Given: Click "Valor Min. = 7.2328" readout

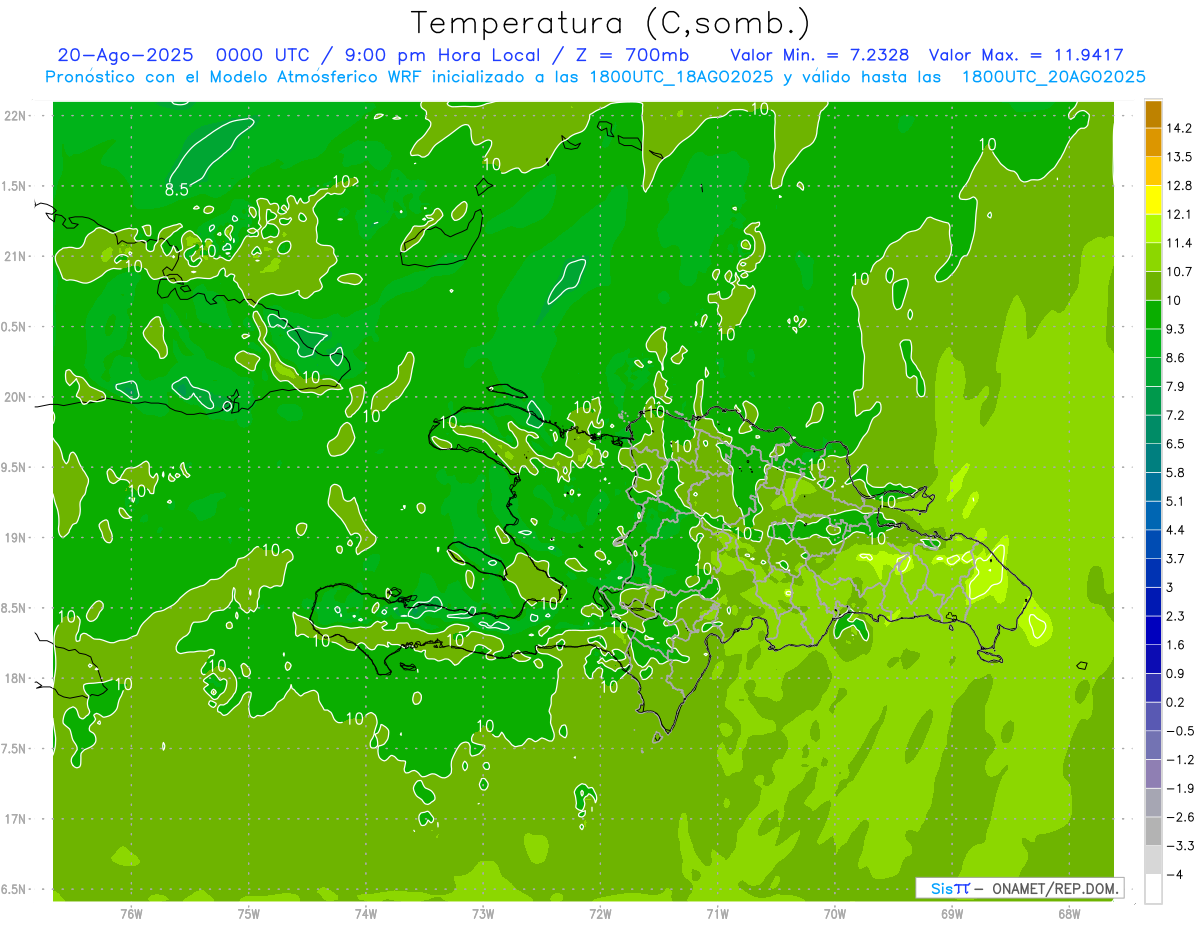Looking at the screenshot, I should 820,55.
